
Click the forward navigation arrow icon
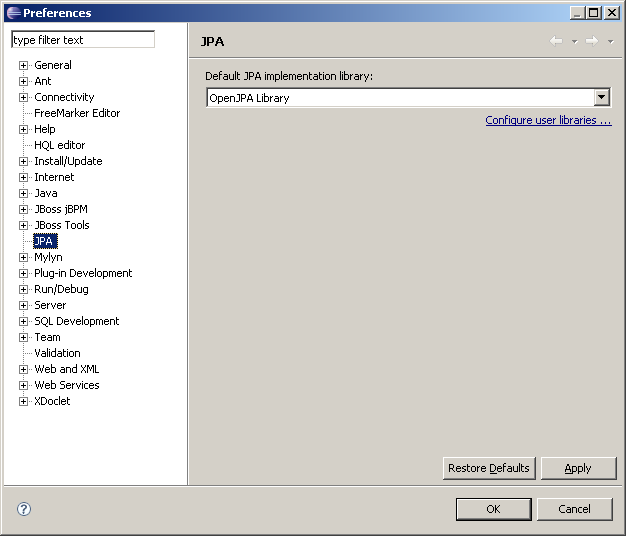(x=591, y=41)
